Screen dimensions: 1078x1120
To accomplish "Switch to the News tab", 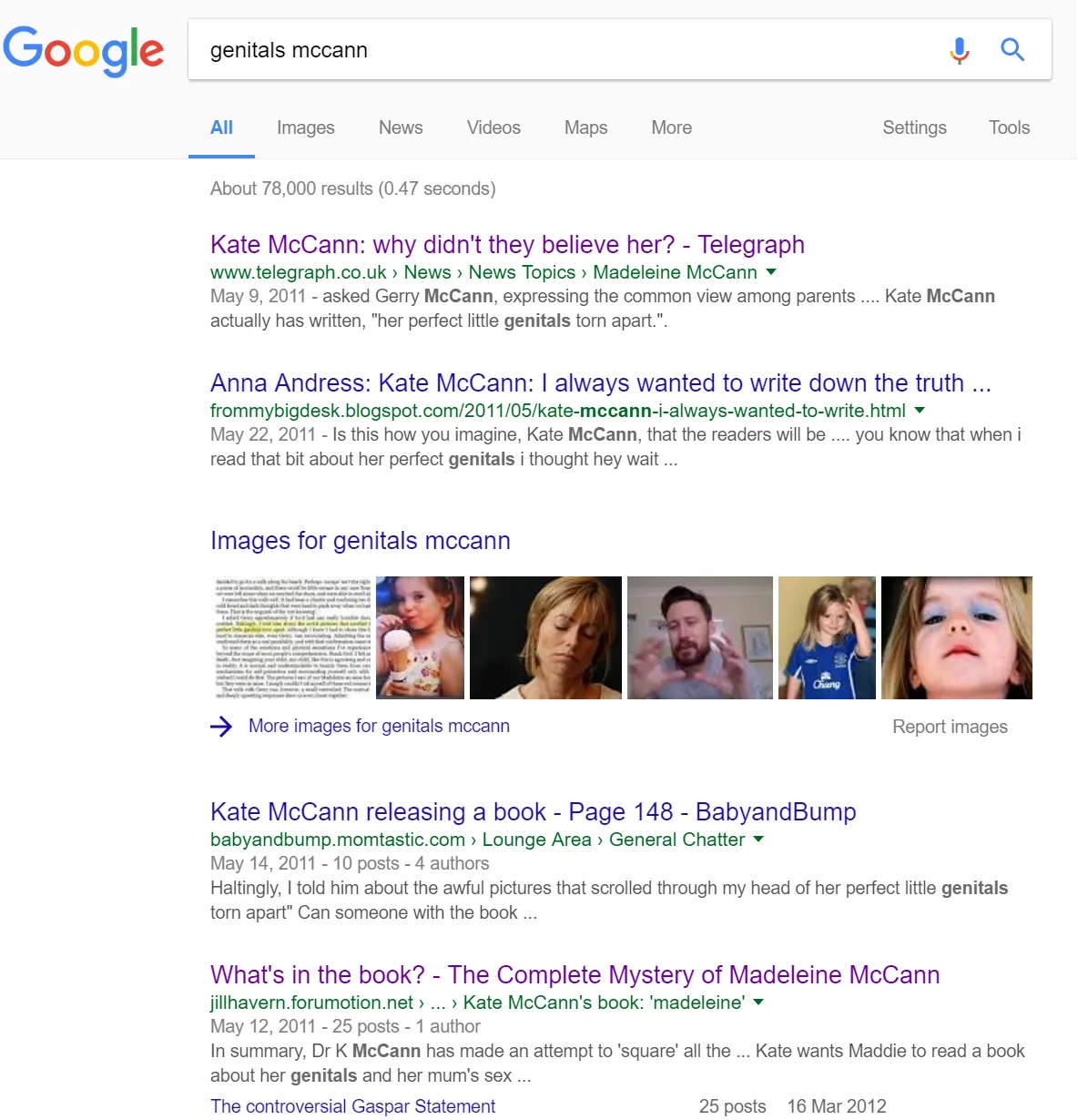I will (x=401, y=127).
